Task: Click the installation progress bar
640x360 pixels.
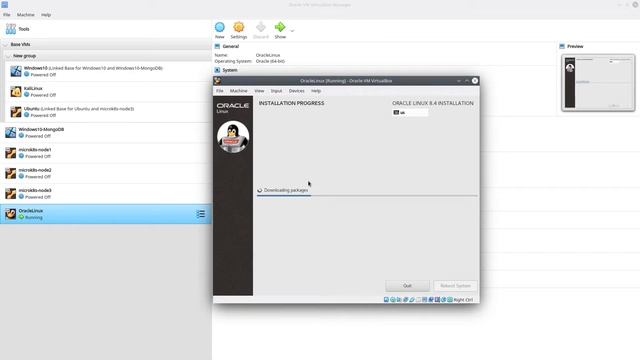Action: pyautogui.click(x=367, y=196)
